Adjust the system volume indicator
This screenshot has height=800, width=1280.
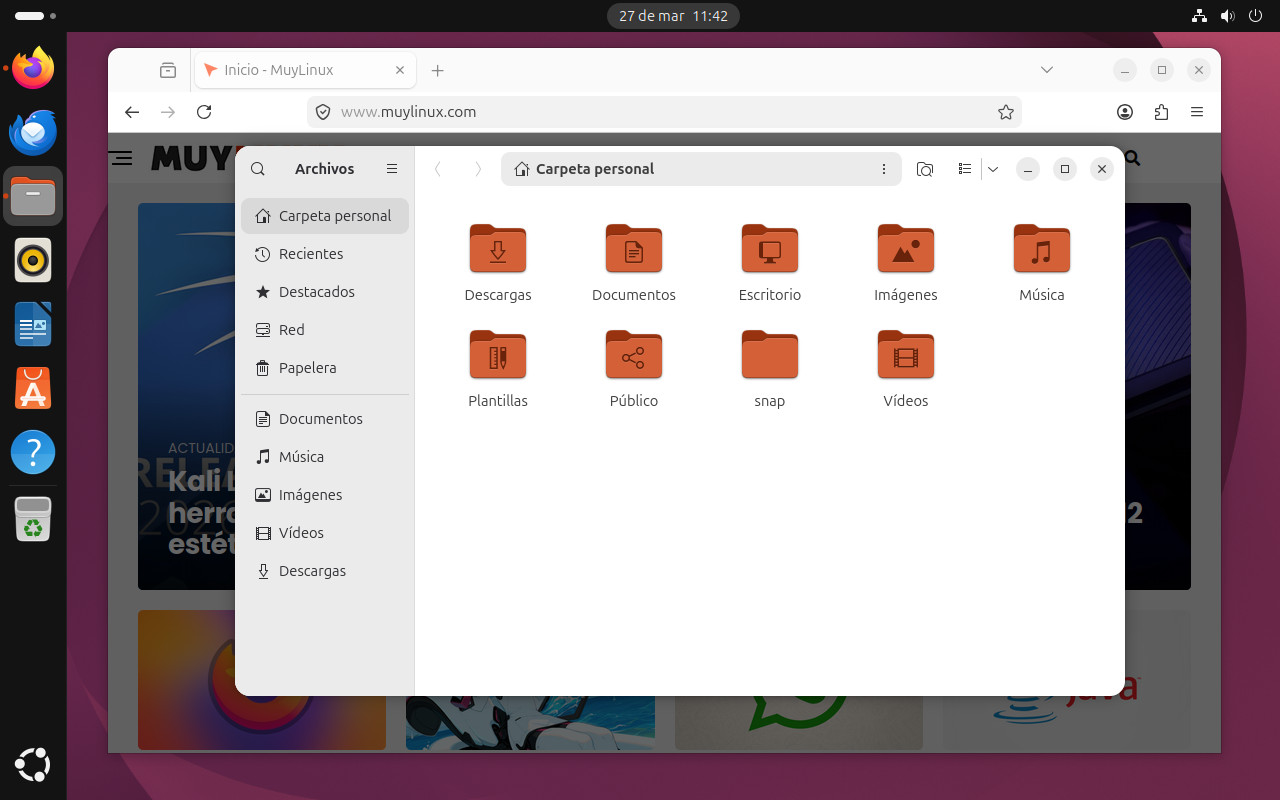(x=1228, y=15)
